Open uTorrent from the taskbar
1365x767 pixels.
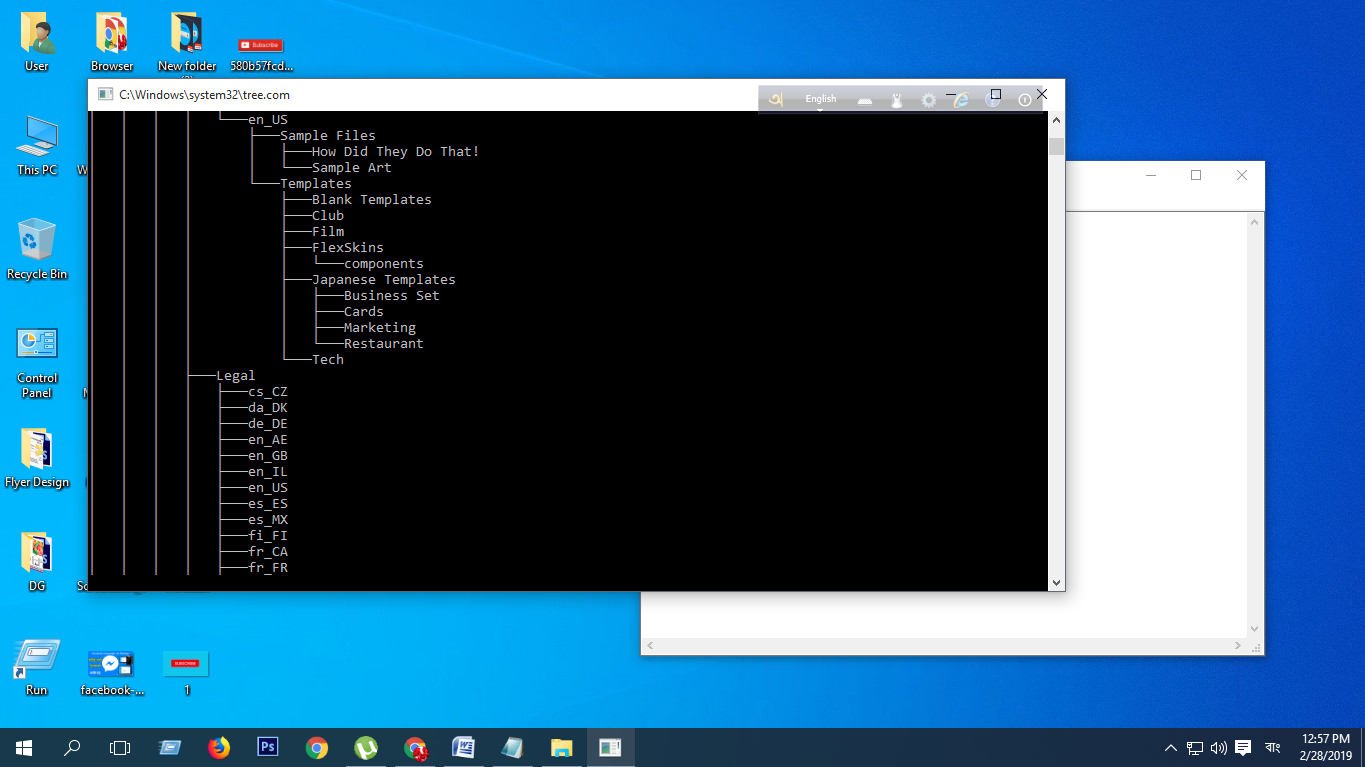[365, 747]
